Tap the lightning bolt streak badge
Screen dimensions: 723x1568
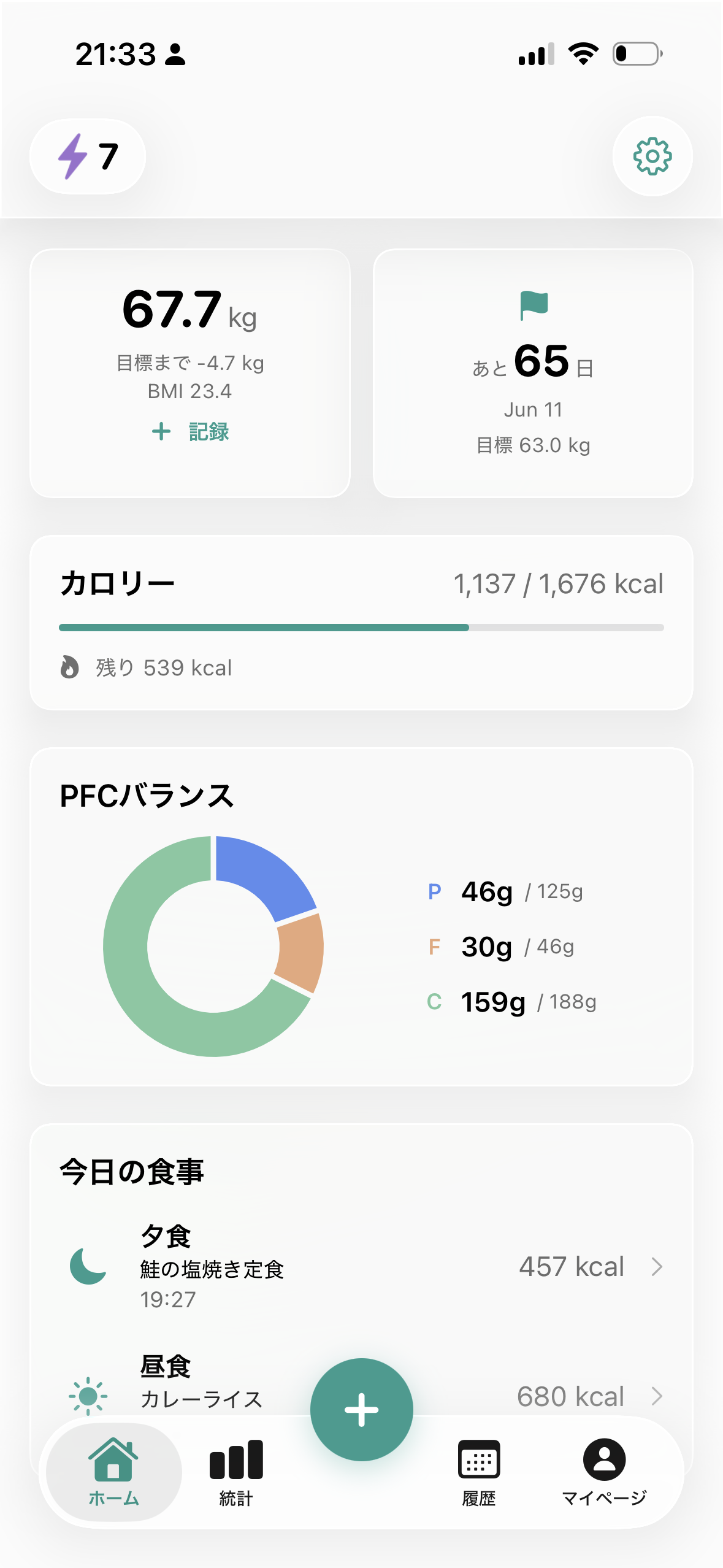87,156
